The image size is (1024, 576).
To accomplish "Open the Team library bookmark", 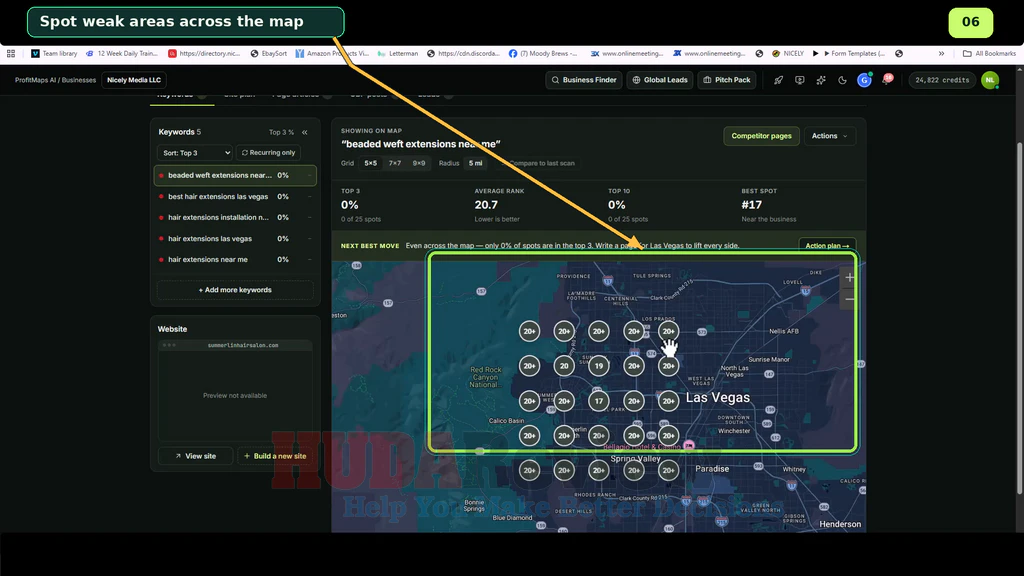I will pos(54,54).
